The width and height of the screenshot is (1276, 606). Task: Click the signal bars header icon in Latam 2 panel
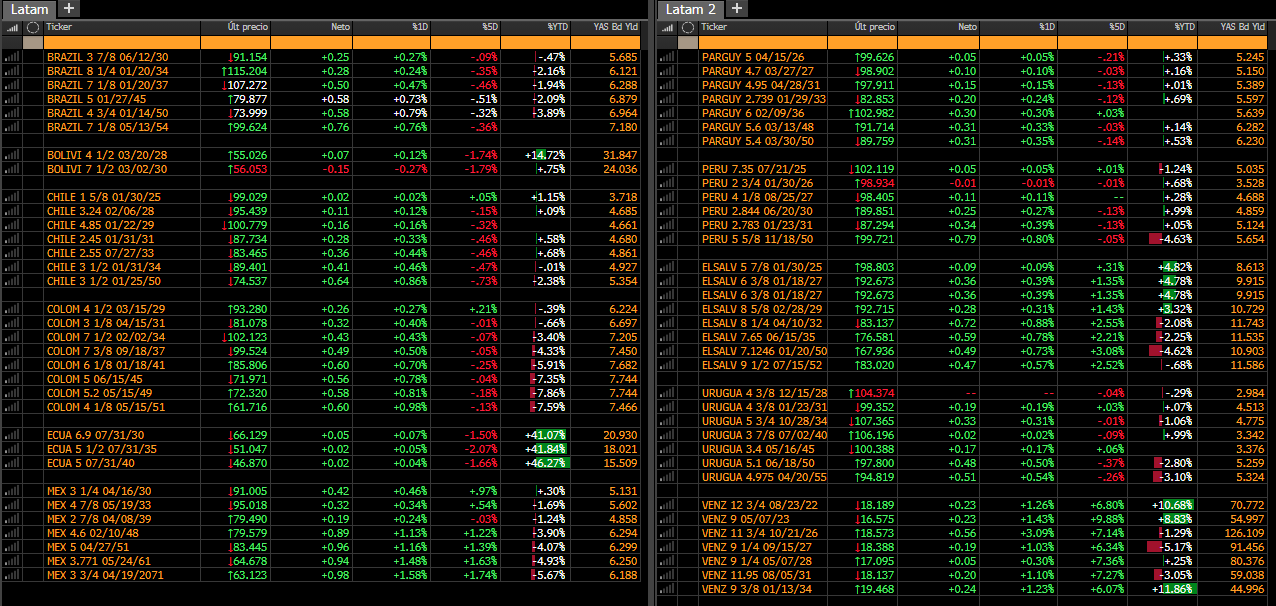click(667, 28)
